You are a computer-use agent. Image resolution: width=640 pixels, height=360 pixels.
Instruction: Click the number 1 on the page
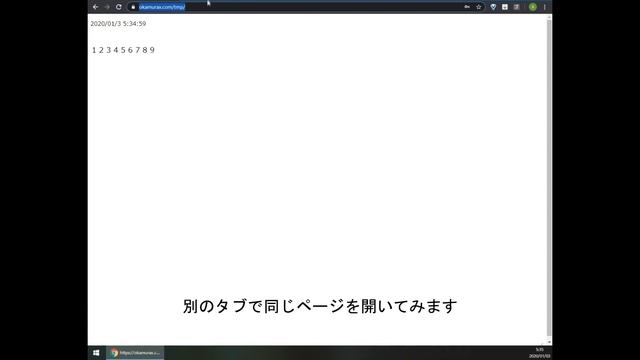[94, 50]
